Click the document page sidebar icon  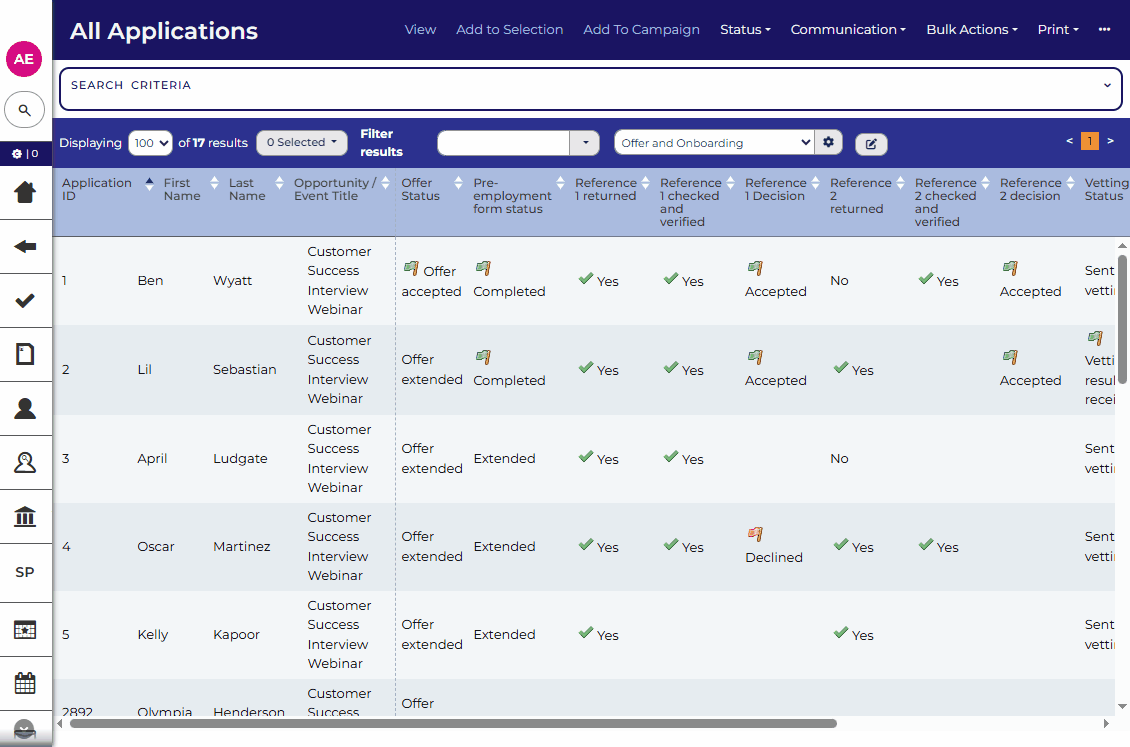[x=25, y=354]
